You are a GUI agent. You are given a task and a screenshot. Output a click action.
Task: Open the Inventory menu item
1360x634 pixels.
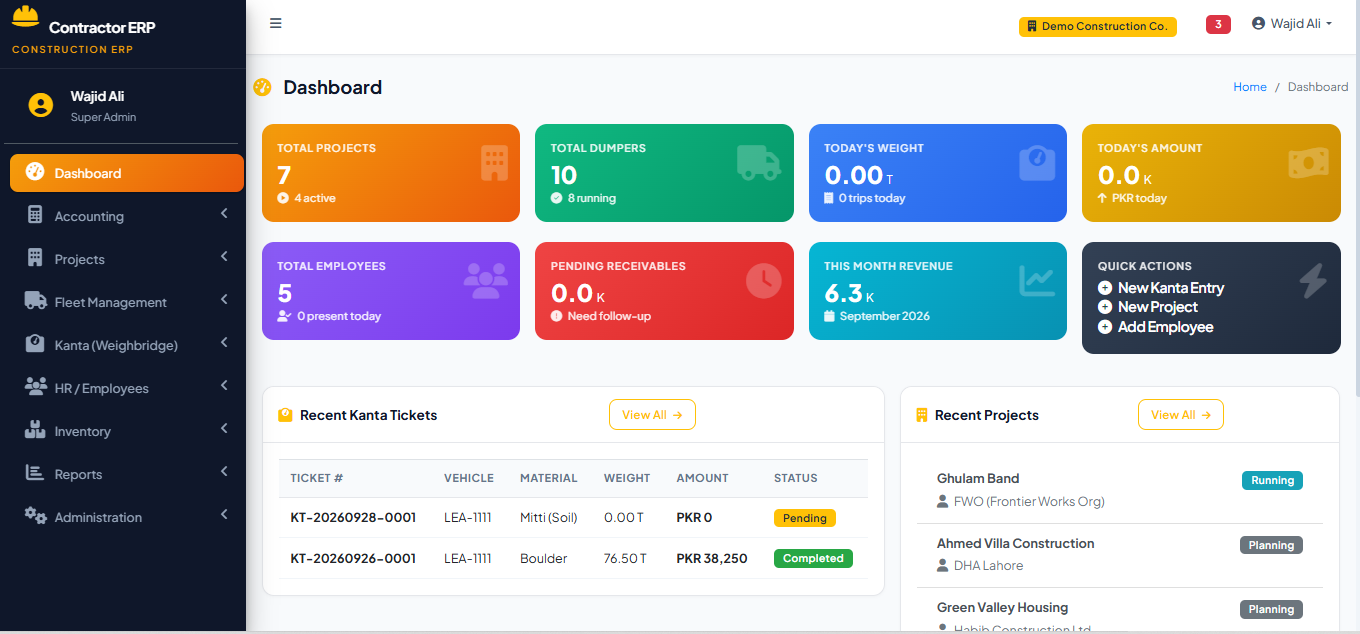click(127, 431)
